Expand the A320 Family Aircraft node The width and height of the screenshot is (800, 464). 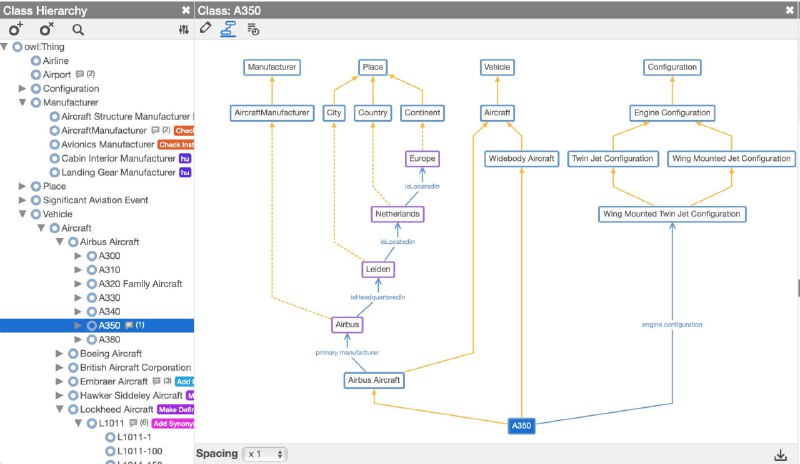(78, 284)
